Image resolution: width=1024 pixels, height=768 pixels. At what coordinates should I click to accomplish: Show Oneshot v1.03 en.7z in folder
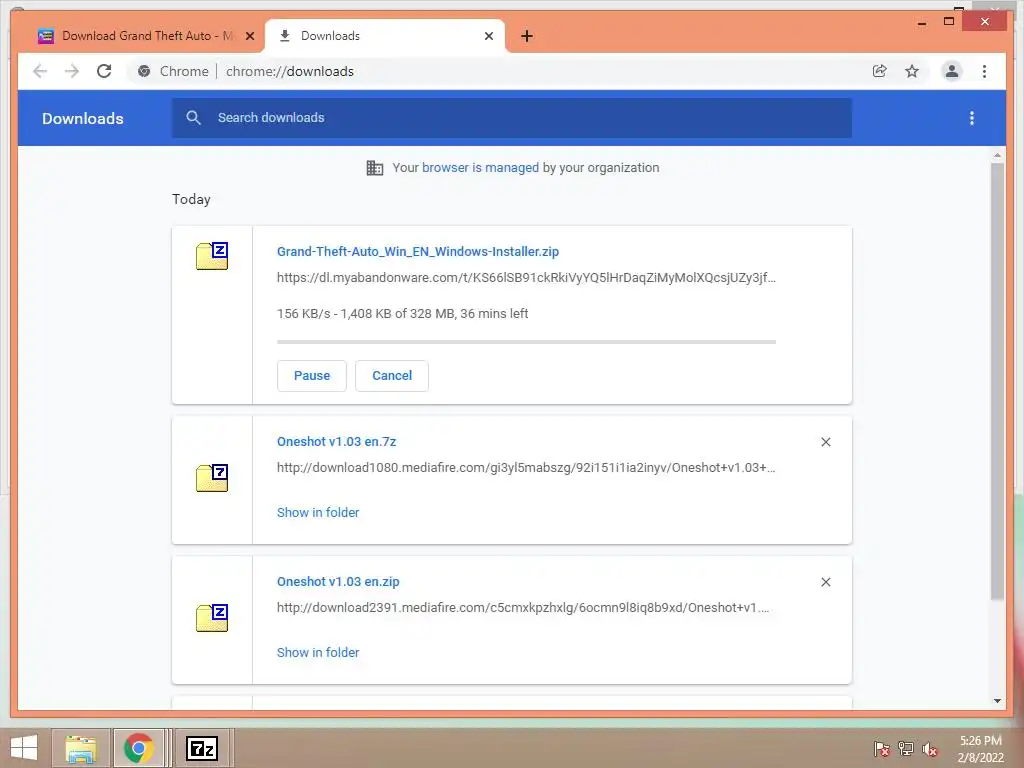(318, 513)
